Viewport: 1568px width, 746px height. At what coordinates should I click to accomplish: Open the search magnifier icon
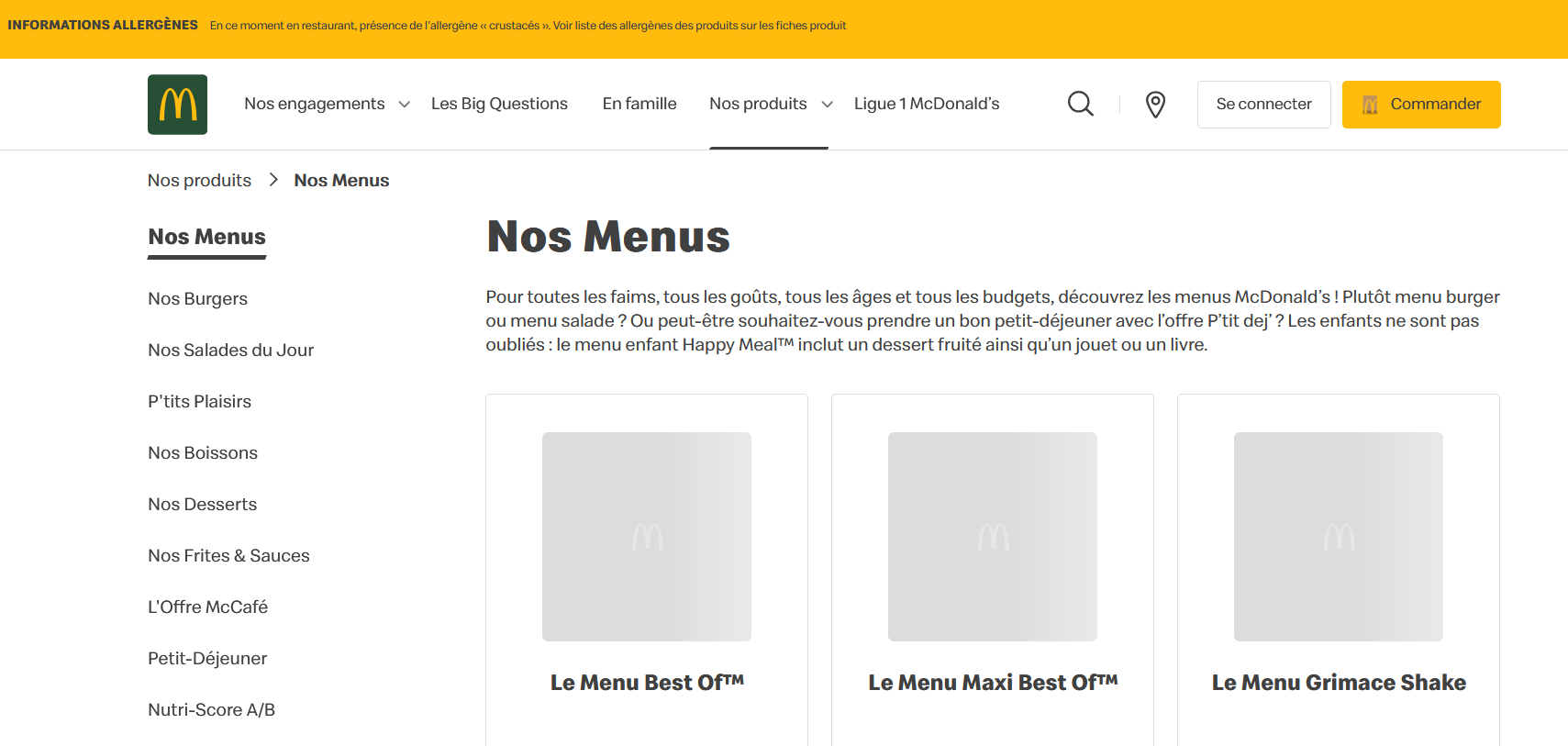[1081, 104]
